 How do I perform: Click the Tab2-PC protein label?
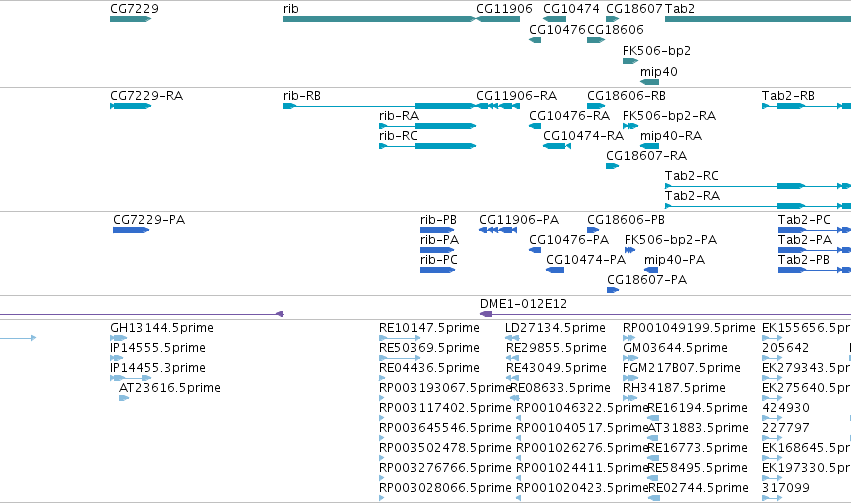pos(804,220)
